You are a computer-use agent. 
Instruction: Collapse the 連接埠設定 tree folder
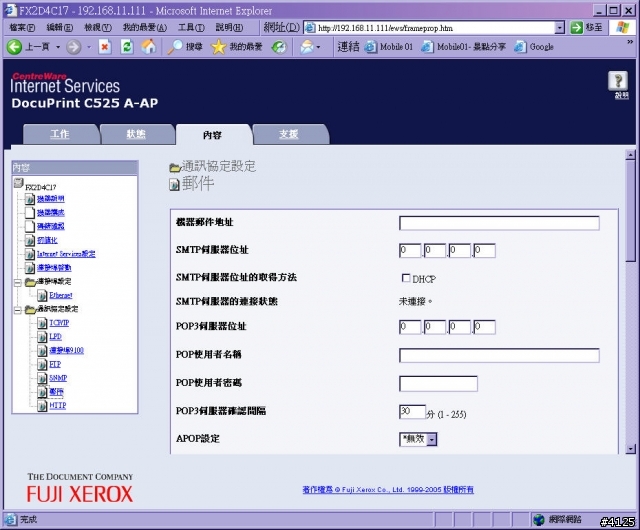18,283
